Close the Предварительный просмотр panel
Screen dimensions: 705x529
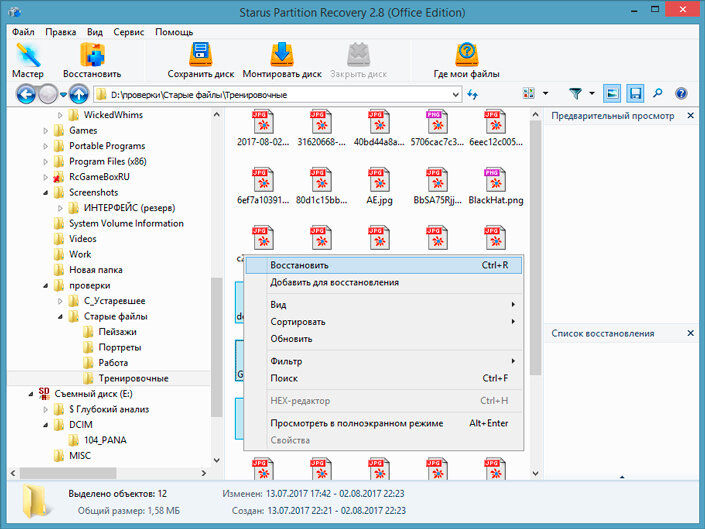click(691, 116)
